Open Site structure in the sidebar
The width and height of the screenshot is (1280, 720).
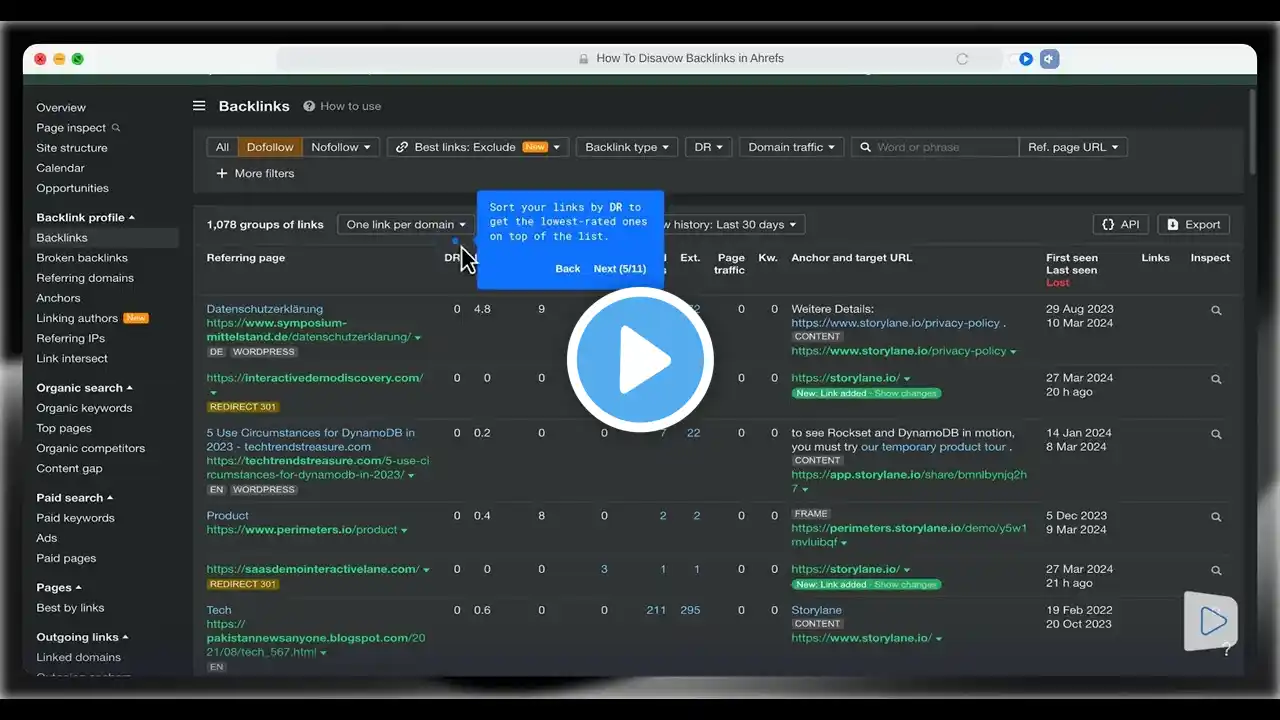tap(72, 148)
